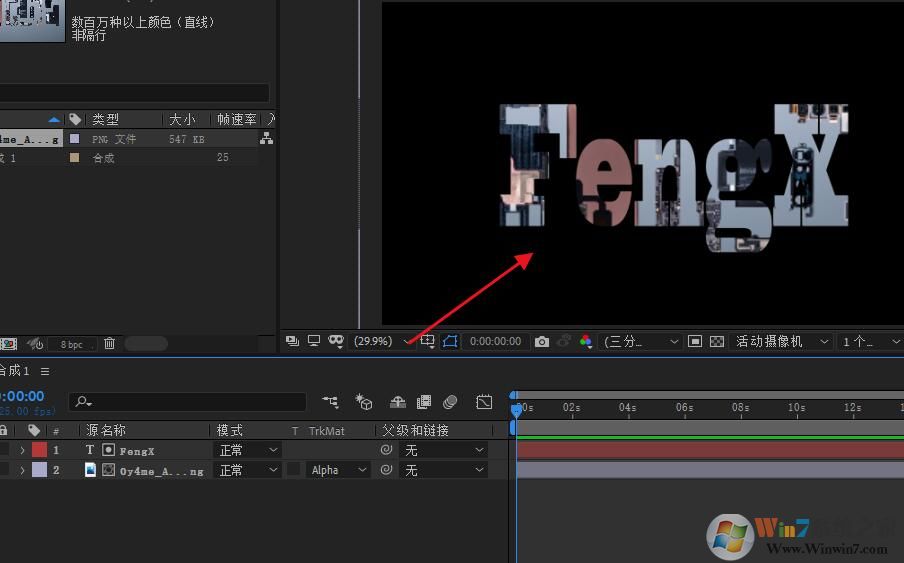Open the Alpha track matte dropdown
This screenshot has width=904, height=563.
339,470
